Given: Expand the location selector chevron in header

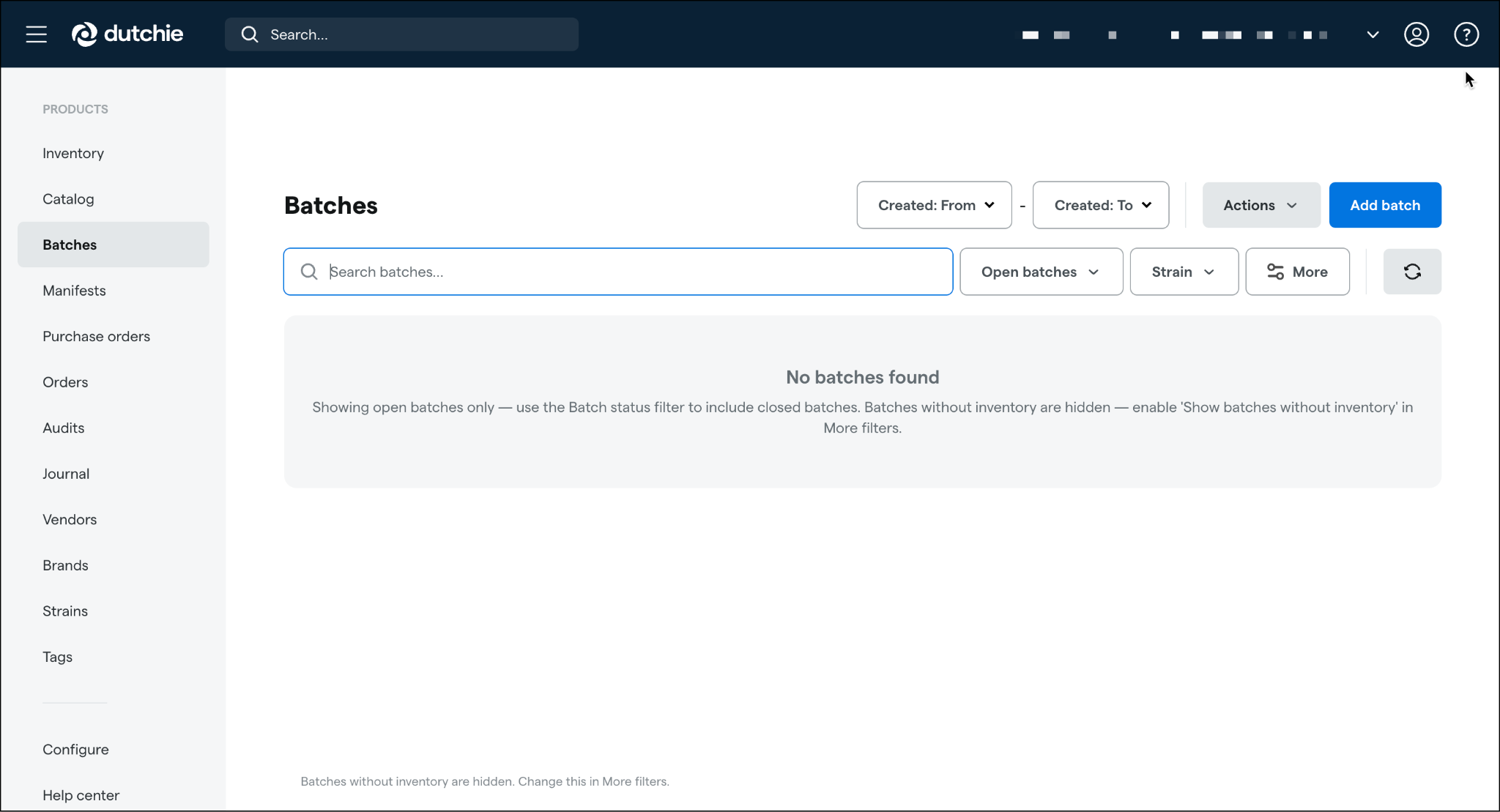Looking at the screenshot, I should tap(1373, 34).
